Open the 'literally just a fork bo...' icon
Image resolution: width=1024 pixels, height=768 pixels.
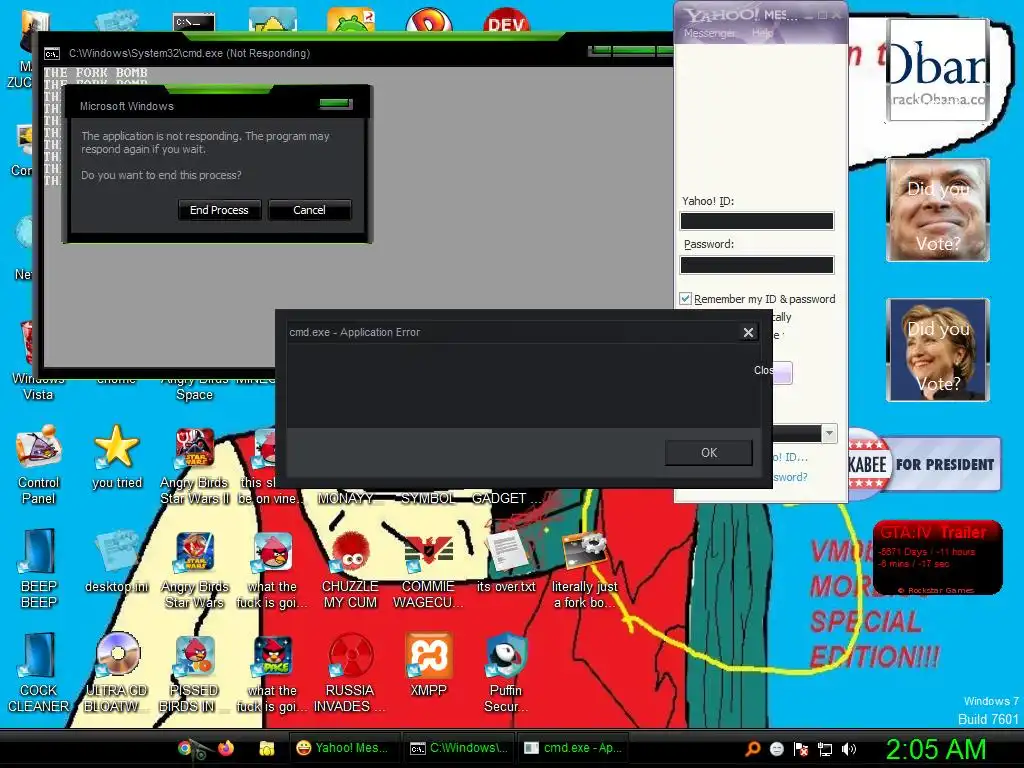point(584,569)
